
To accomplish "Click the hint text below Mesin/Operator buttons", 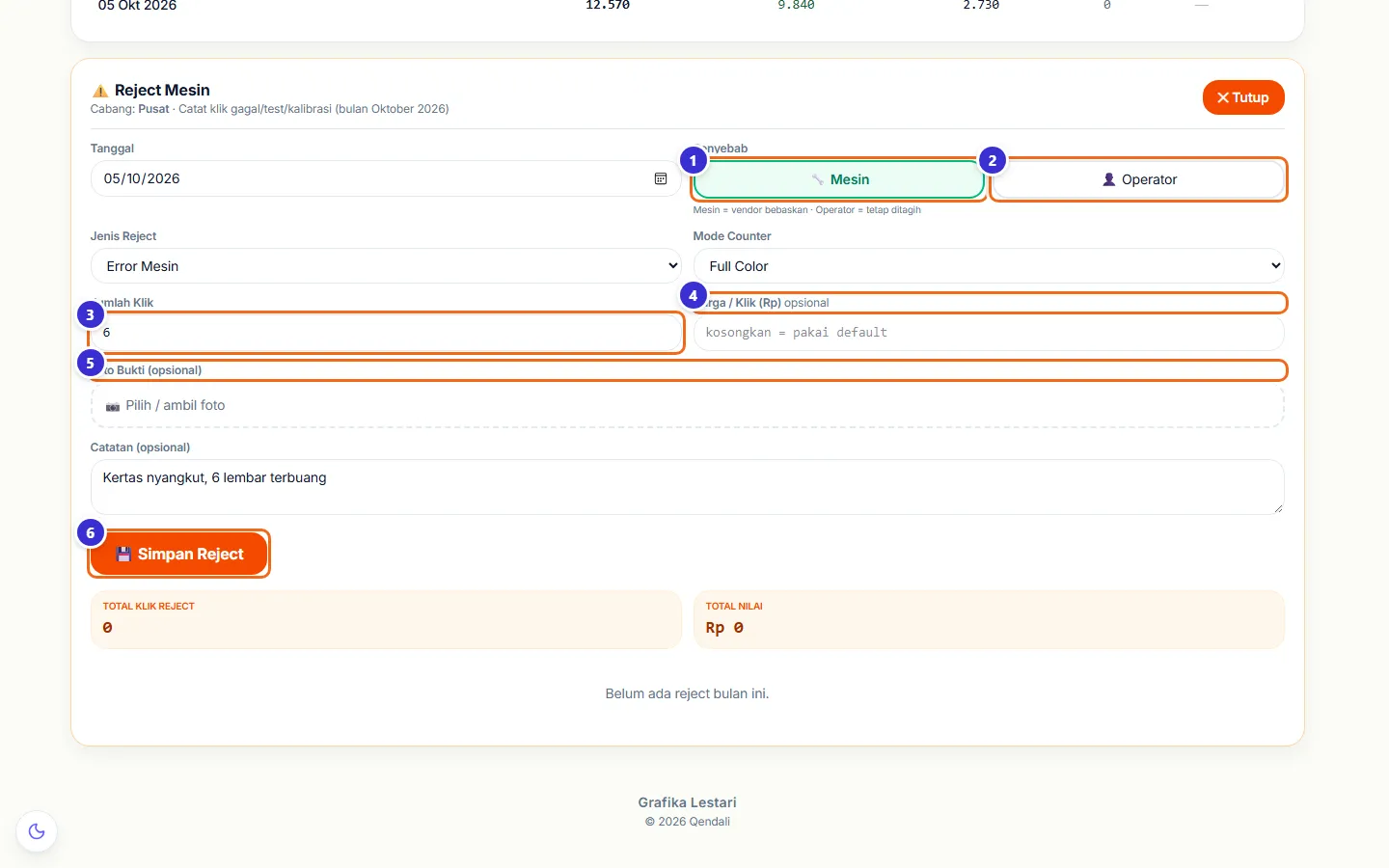I will [806, 210].
